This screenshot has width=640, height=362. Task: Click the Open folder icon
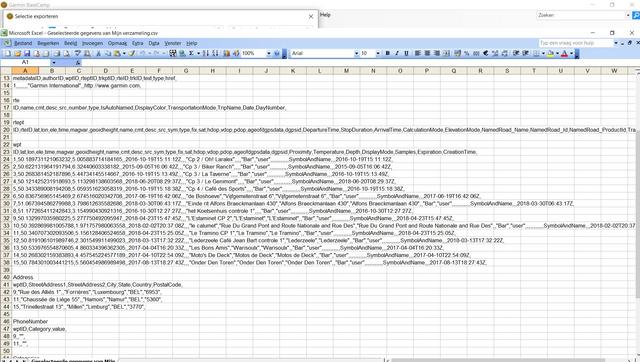(17, 53)
